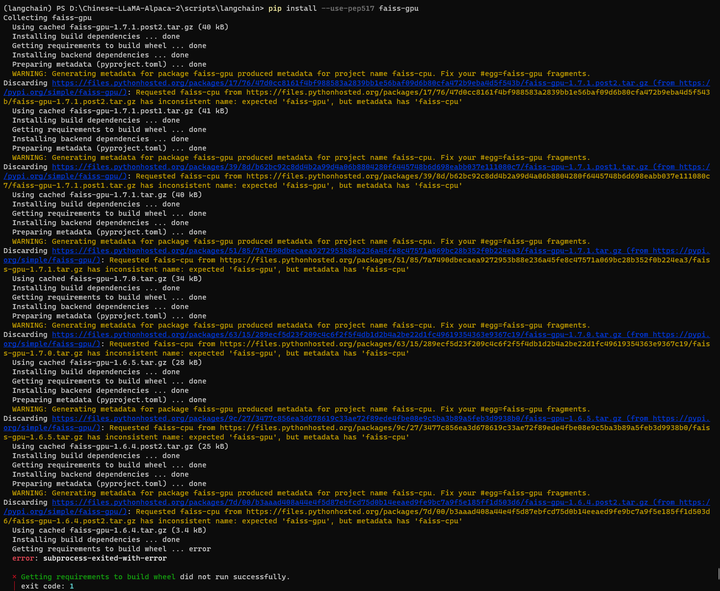Click yellow 's-gpu-1.6.5.tar.gz has inconsistent name' line
The height and width of the screenshot is (591, 720).
[206, 438]
